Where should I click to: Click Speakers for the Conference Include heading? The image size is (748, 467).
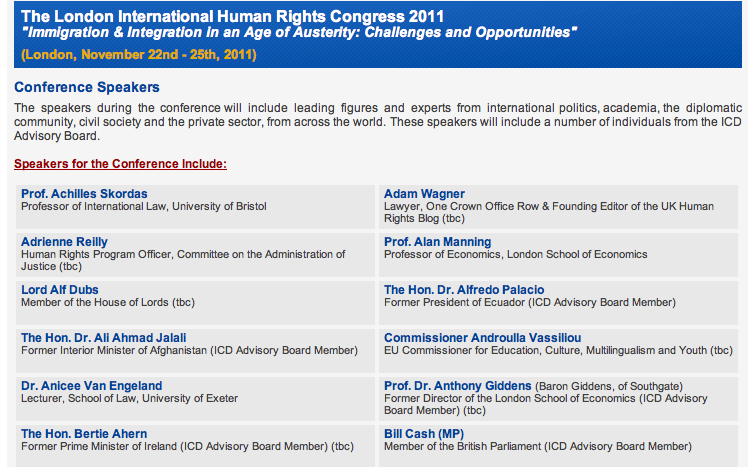[120, 163]
